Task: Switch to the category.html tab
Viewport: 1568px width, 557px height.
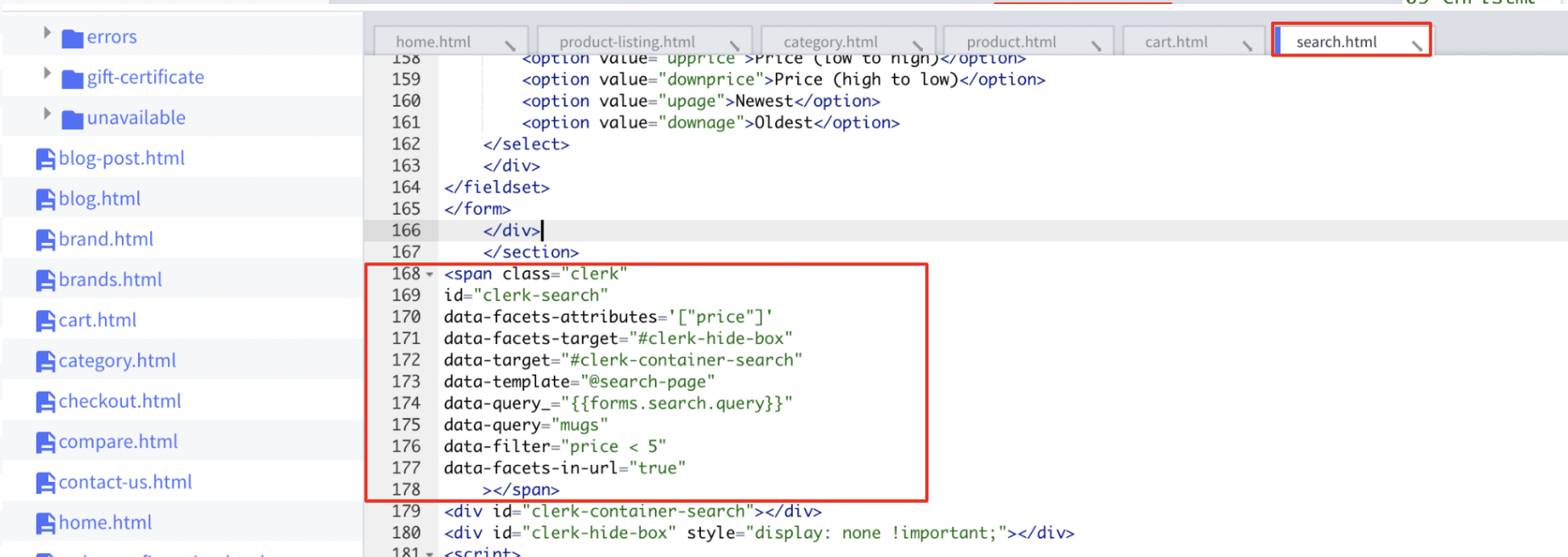Action: click(x=830, y=42)
